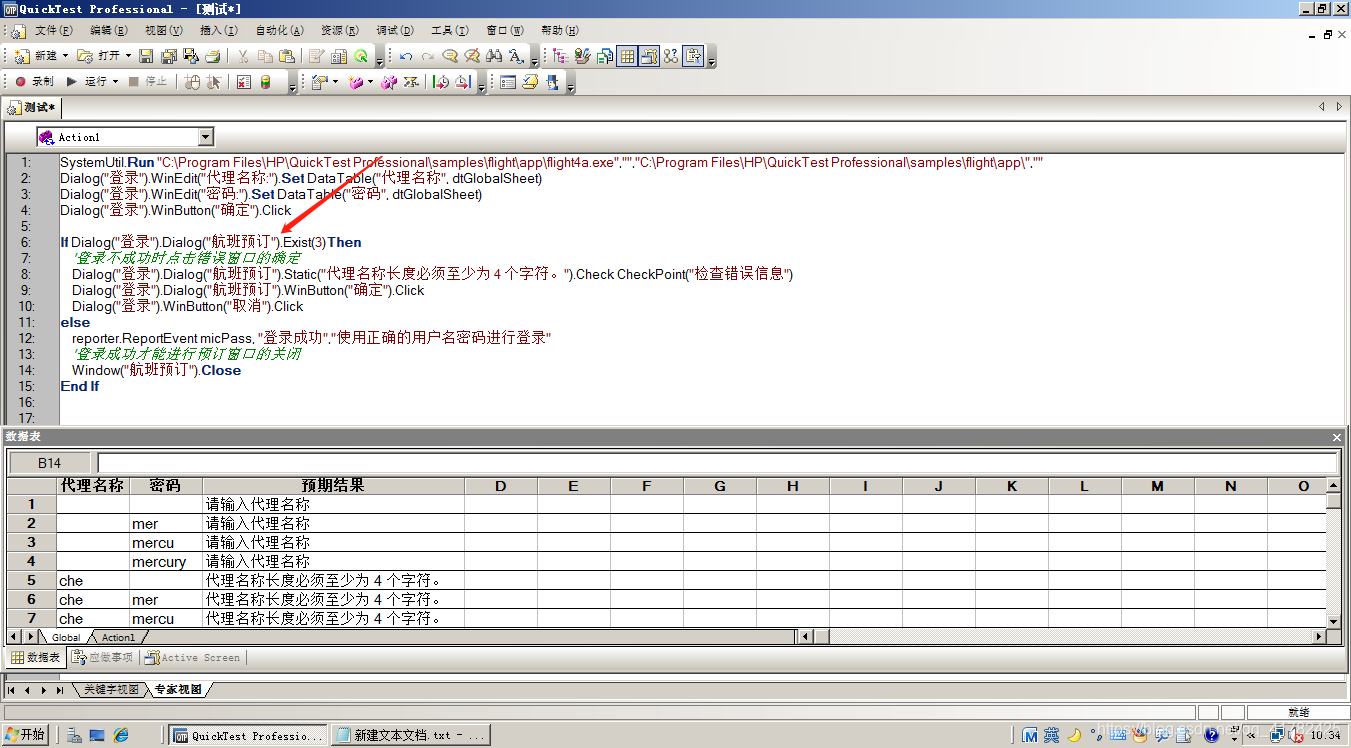The image size is (1351, 748).
Task: Click the Print icon in toolbar
Action: (x=213, y=56)
